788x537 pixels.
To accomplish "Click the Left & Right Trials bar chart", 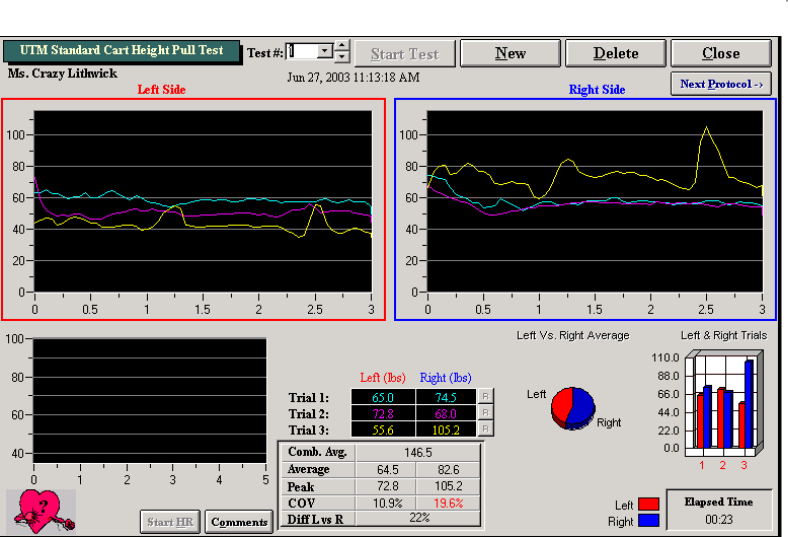I will (724, 403).
